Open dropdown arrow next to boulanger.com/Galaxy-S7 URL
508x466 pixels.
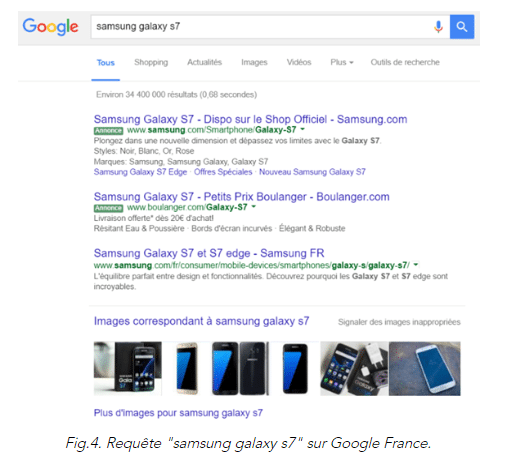(x=254, y=207)
